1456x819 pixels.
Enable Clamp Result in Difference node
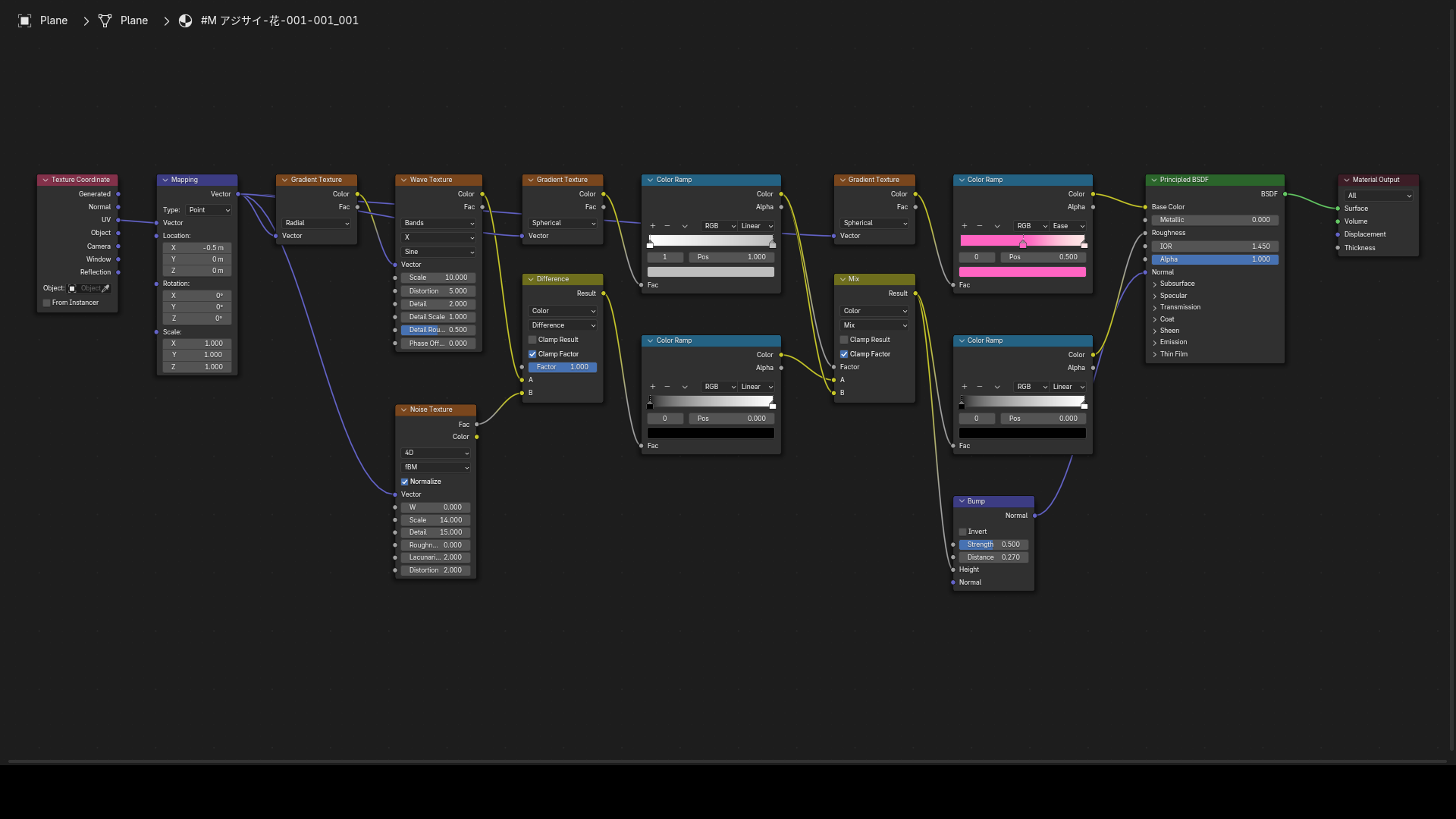pyautogui.click(x=532, y=340)
